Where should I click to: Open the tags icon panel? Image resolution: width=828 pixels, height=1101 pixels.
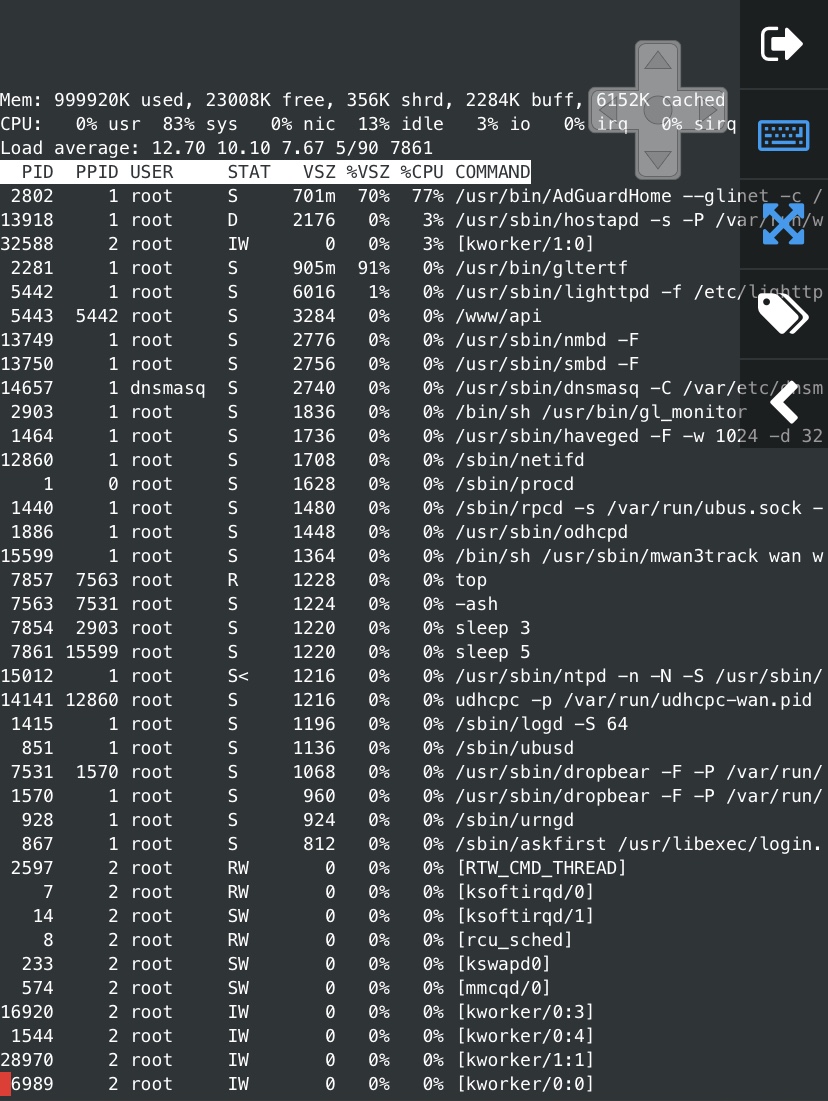tap(783, 314)
